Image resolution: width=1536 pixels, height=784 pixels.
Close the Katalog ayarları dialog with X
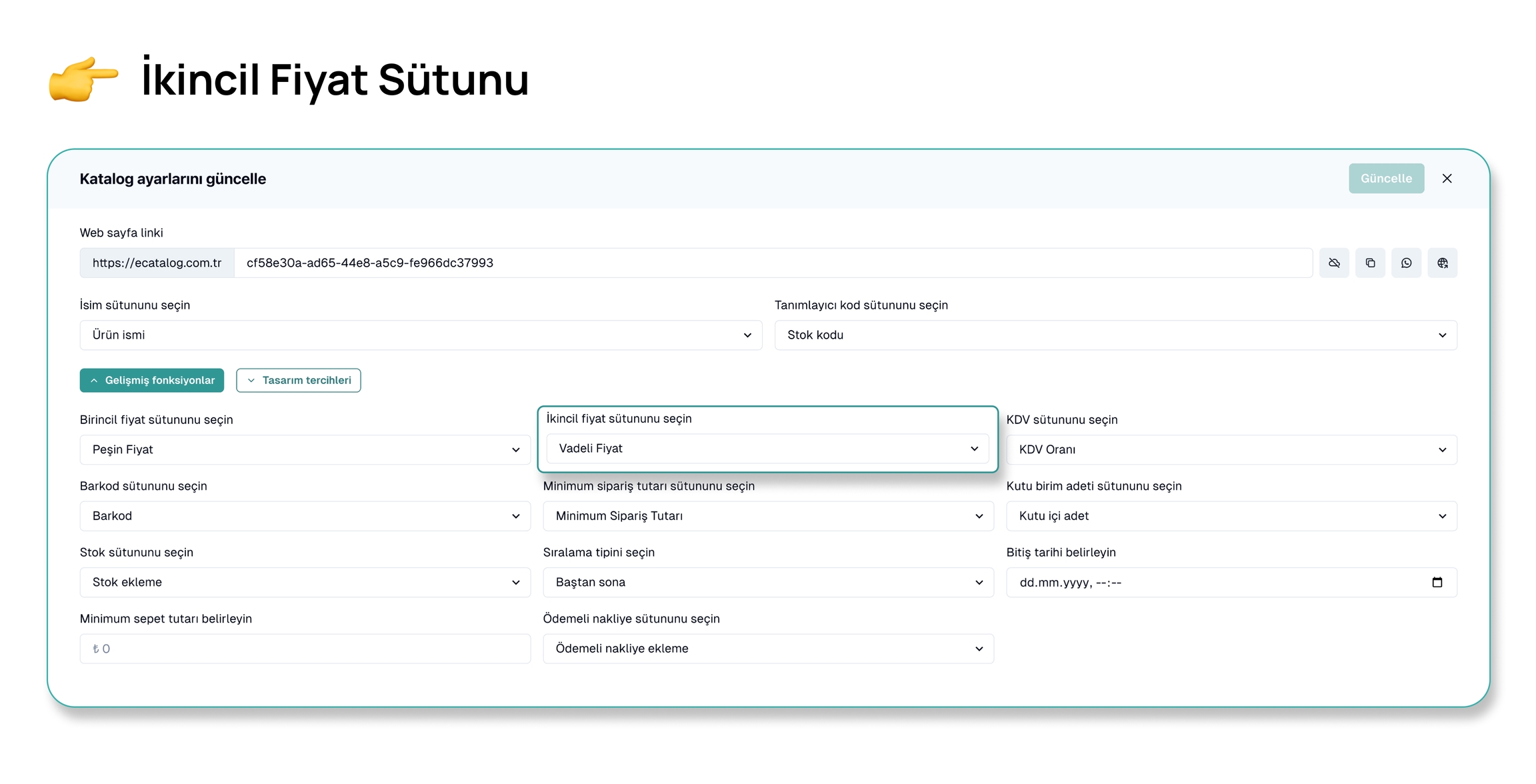[1447, 178]
